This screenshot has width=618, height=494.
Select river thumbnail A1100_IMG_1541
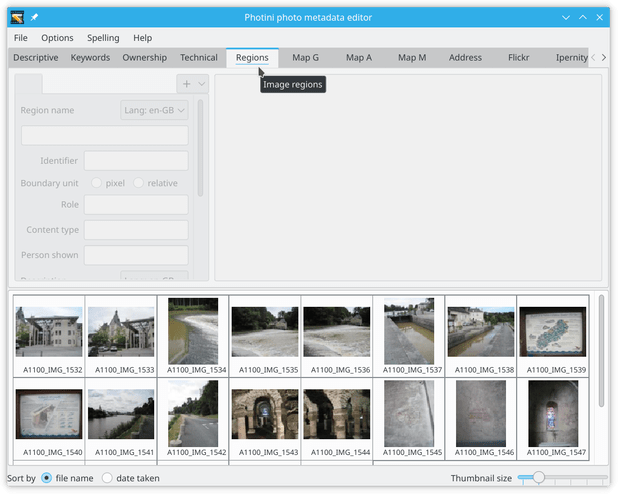[x=121, y=418]
